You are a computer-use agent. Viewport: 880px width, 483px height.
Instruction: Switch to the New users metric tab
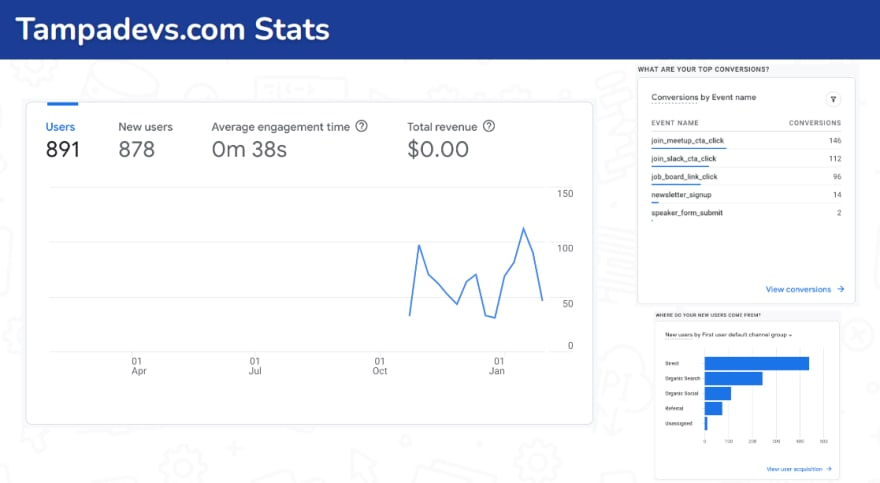coord(145,139)
